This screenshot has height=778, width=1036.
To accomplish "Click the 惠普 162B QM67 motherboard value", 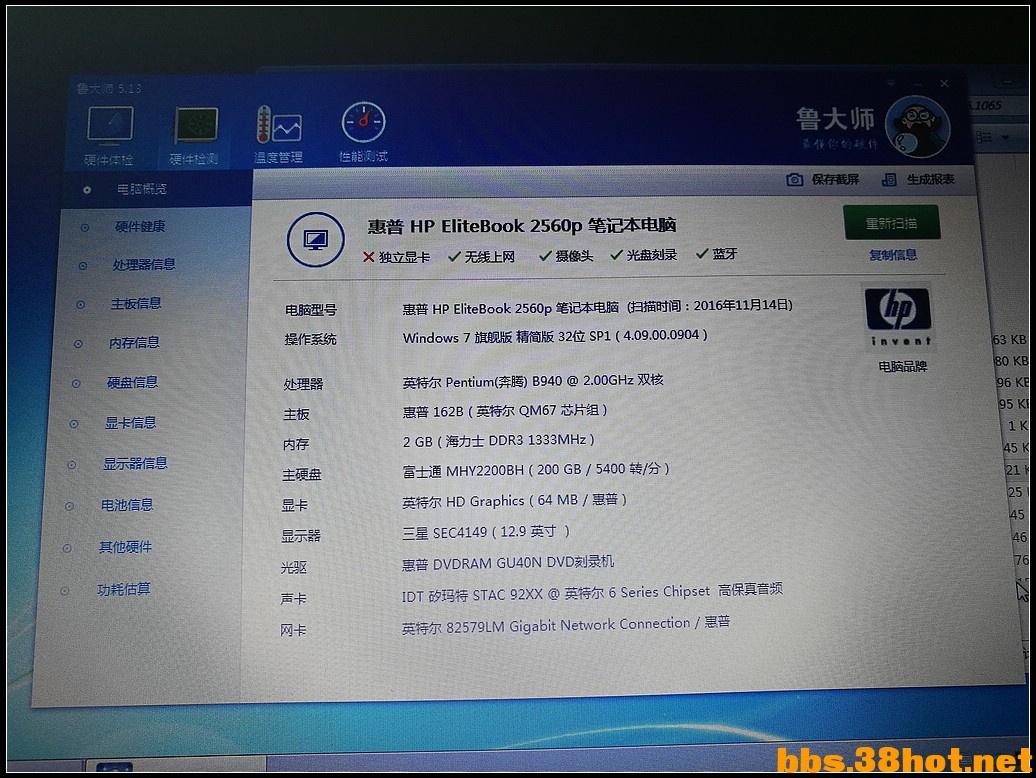I will (x=505, y=411).
